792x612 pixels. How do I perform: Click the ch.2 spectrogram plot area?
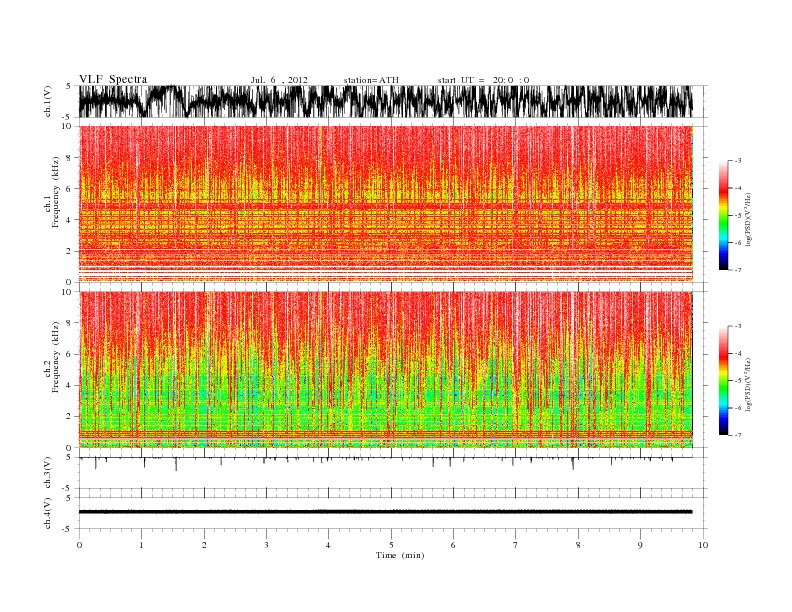point(386,370)
